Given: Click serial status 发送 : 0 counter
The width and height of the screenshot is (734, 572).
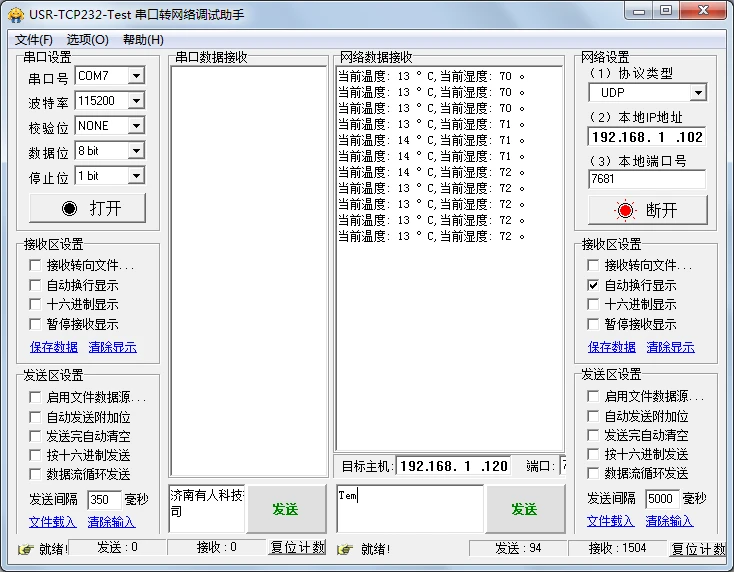Looking at the screenshot, I should coord(117,547).
